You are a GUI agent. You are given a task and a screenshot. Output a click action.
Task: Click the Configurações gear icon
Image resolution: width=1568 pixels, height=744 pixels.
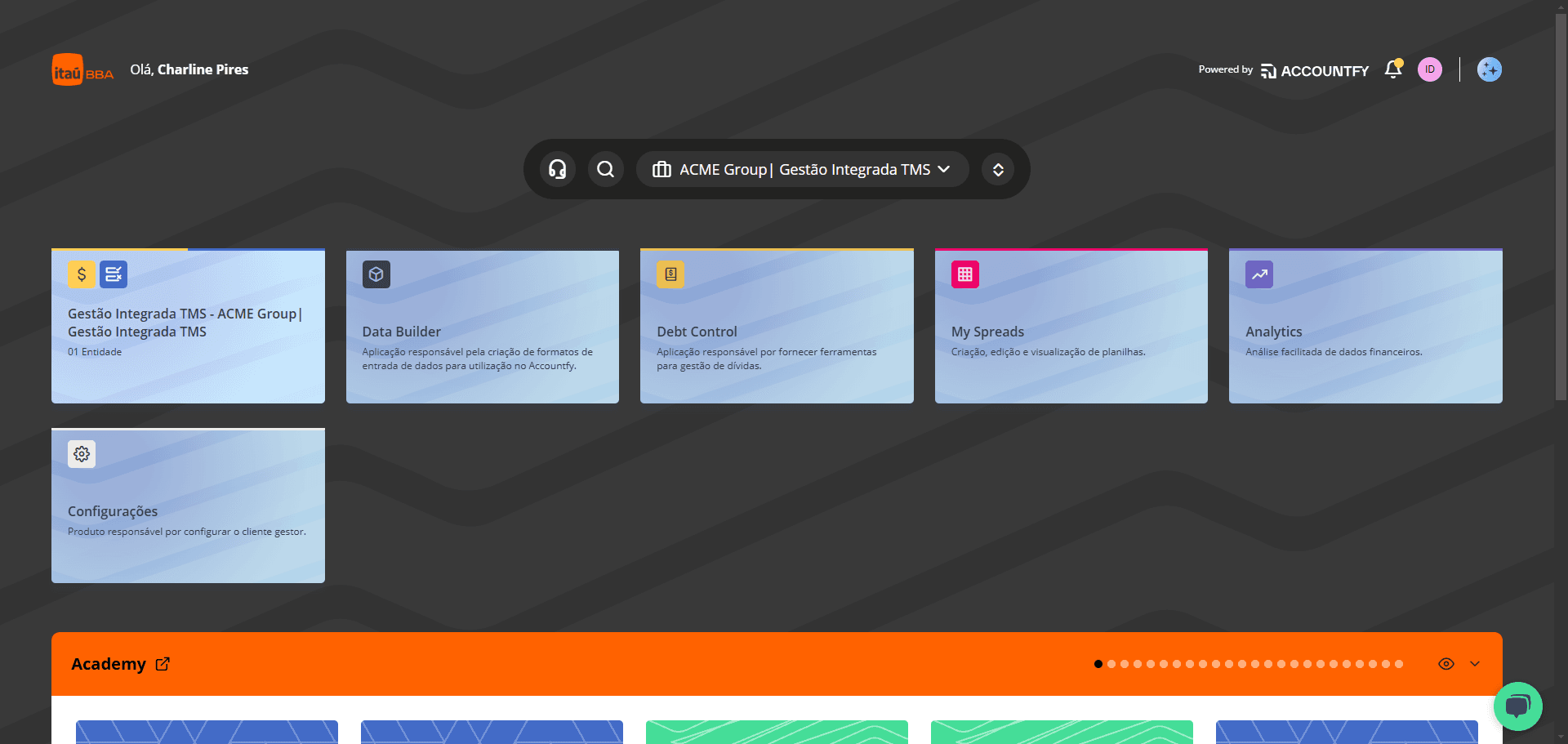point(82,454)
